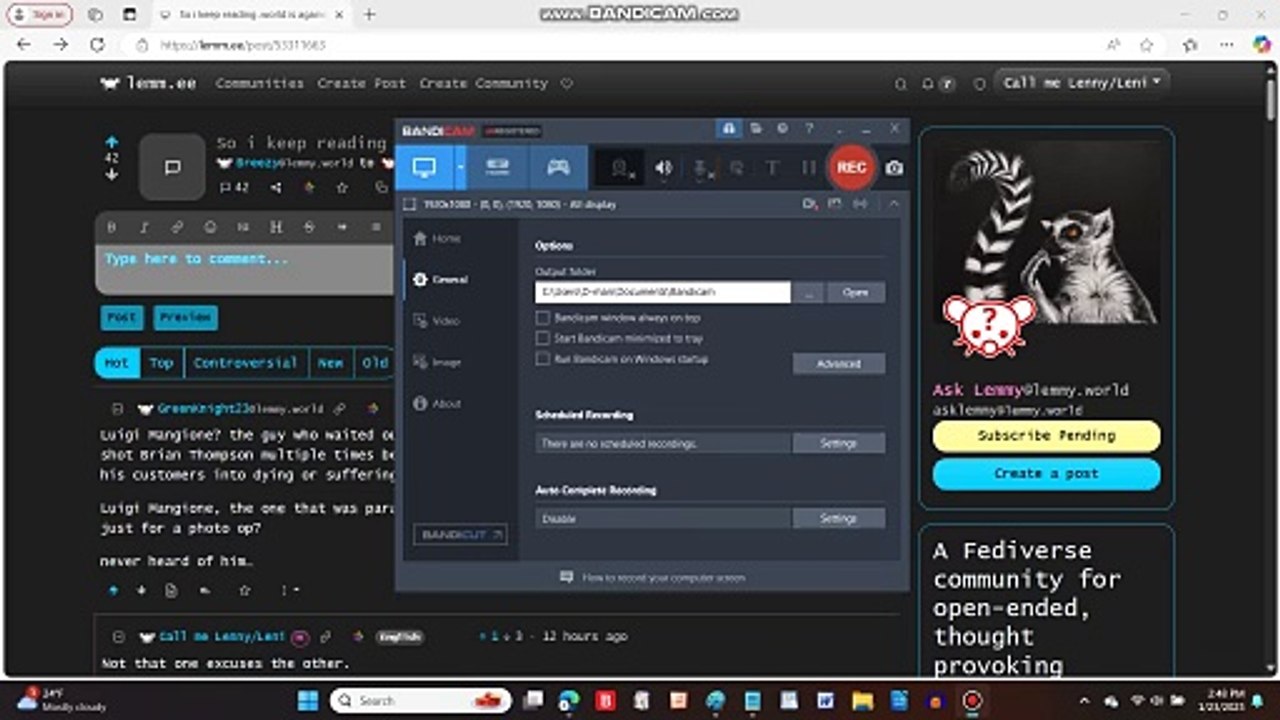
Task: Select Bandicam screen recording mode
Action: click(x=424, y=167)
